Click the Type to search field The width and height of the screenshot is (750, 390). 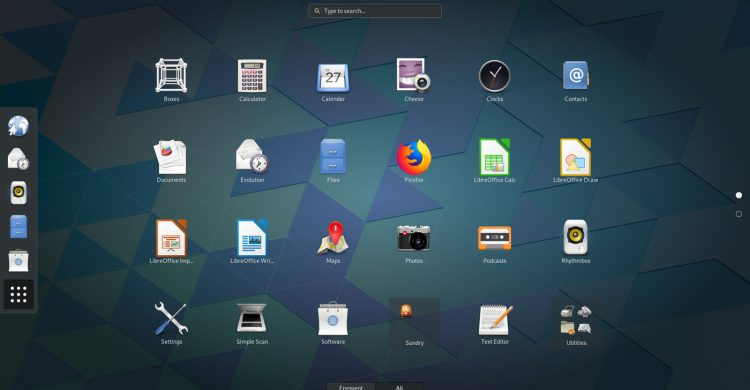click(375, 11)
